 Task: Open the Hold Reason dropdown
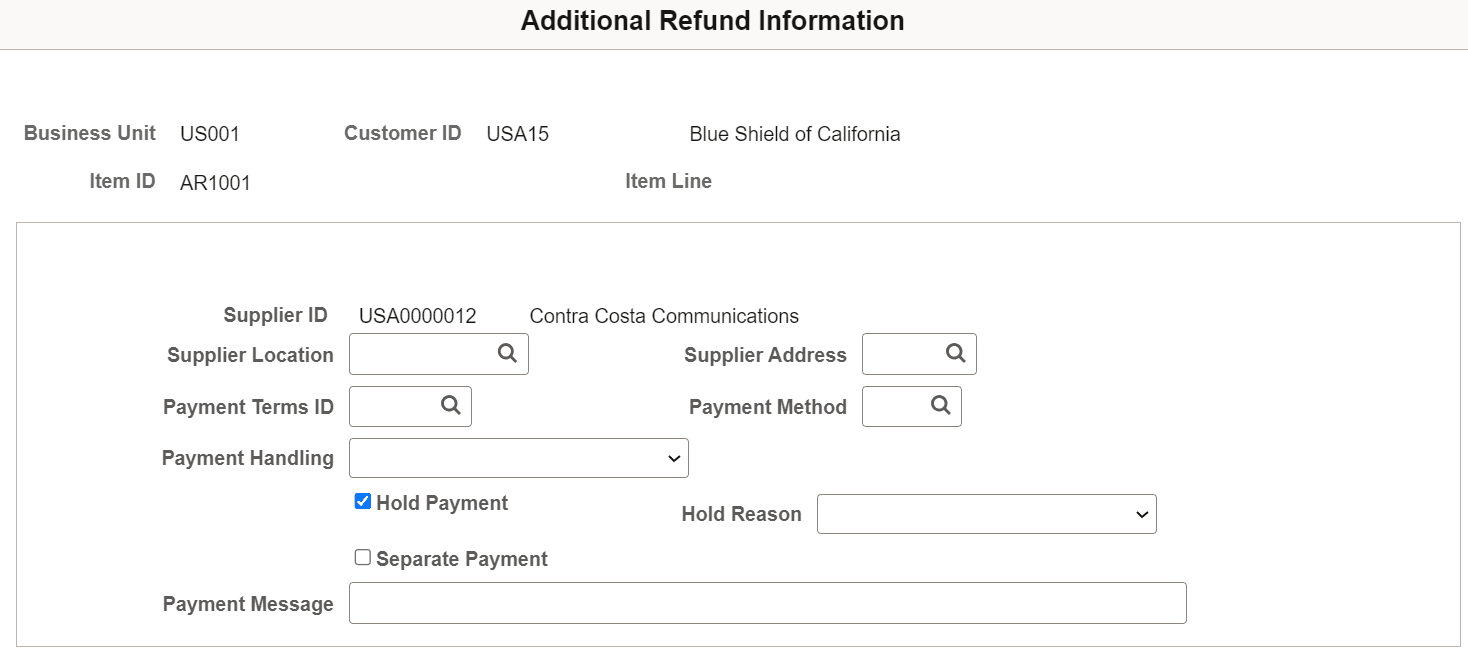(x=986, y=513)
